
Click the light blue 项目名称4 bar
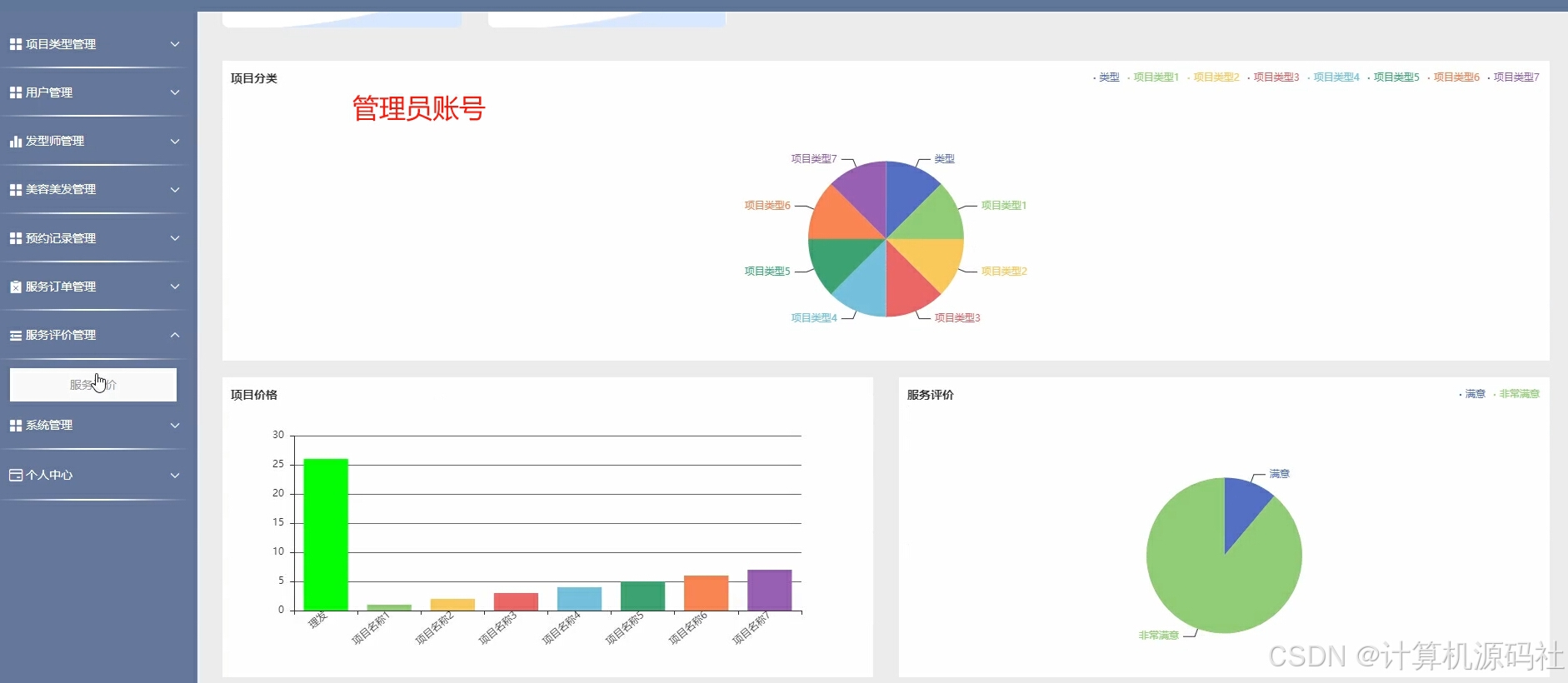pos(579,599)
